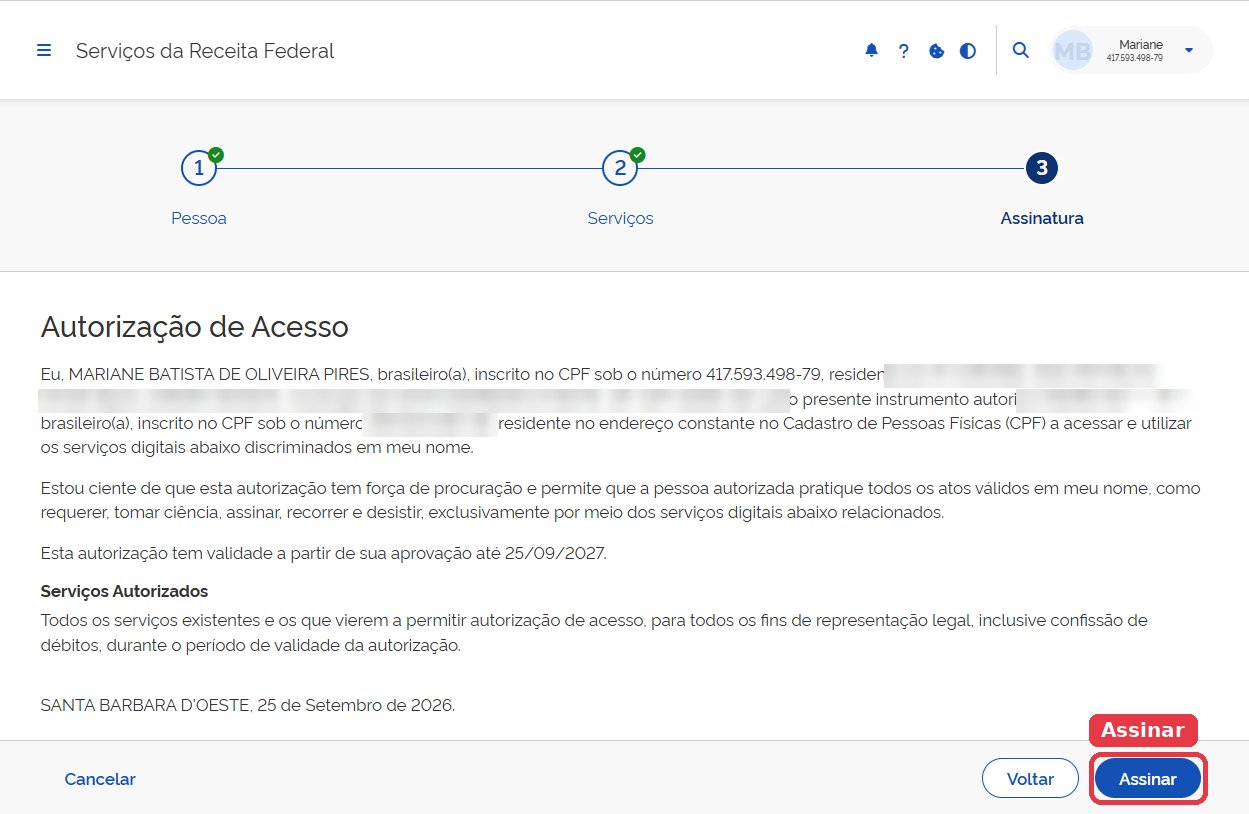
Task: Click the 'Estou ciente de que' paragraph
Action: (620, 501)
